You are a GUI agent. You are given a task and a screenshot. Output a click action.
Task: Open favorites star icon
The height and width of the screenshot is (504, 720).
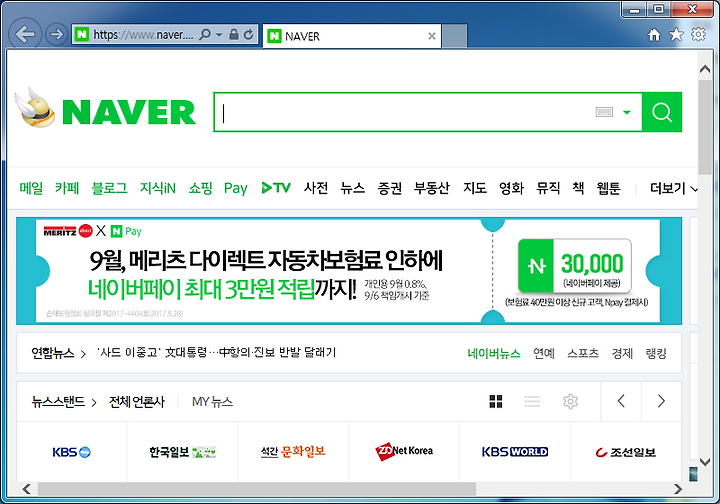tap(676, 34)
